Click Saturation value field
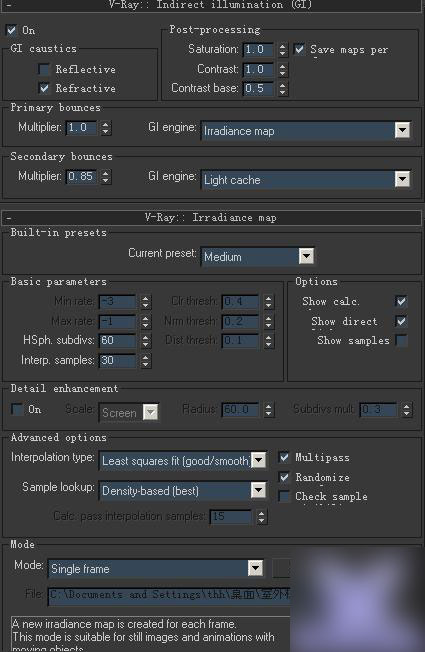Image resolution: width=425 pixels, height=652 pixels. [258, 49]
